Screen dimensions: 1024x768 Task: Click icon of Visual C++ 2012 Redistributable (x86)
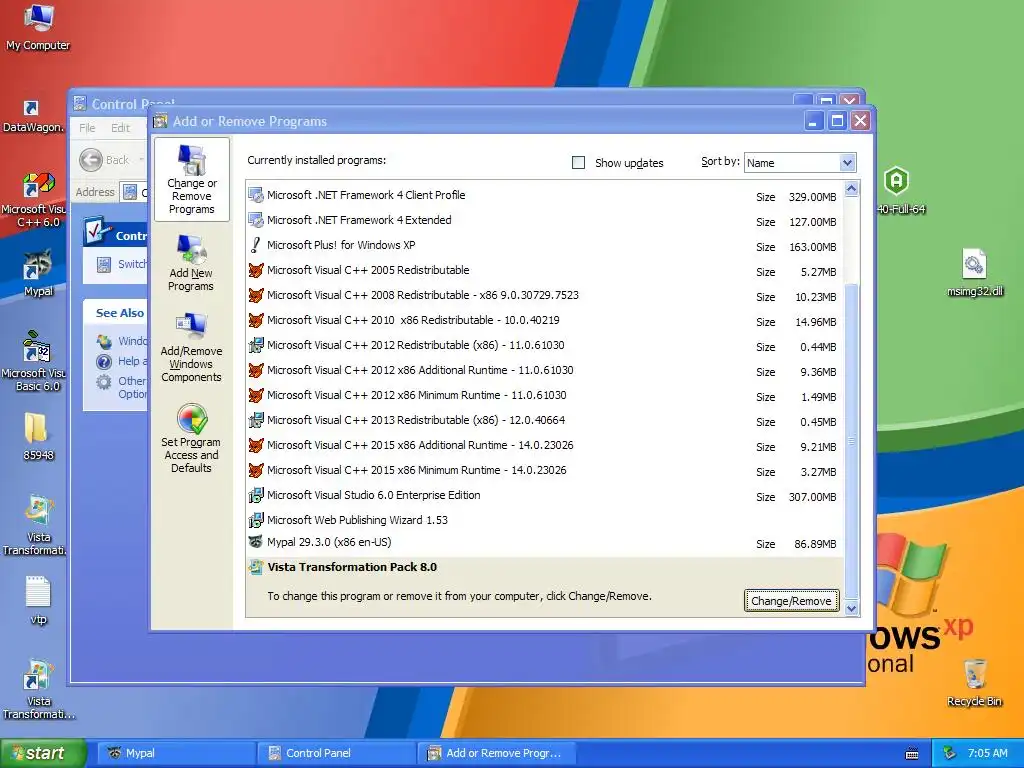[256, 345]
